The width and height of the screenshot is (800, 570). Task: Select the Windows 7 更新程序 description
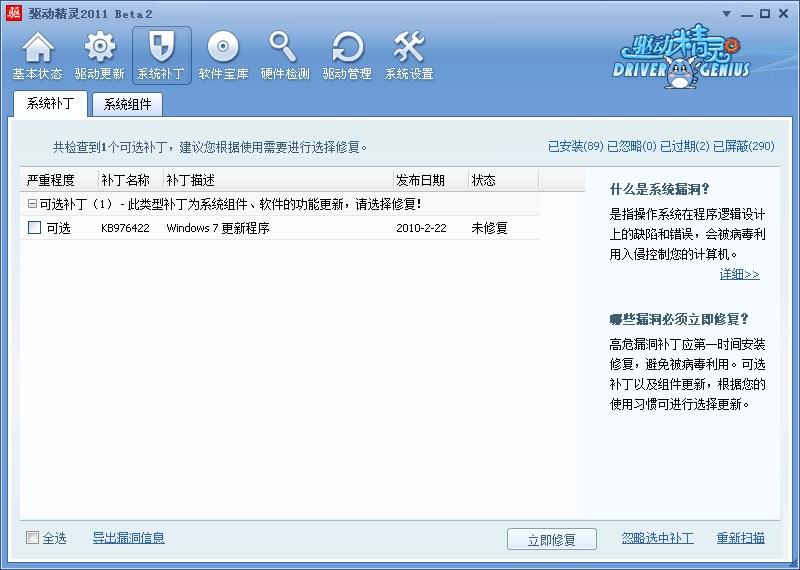[x=218, y=228]
